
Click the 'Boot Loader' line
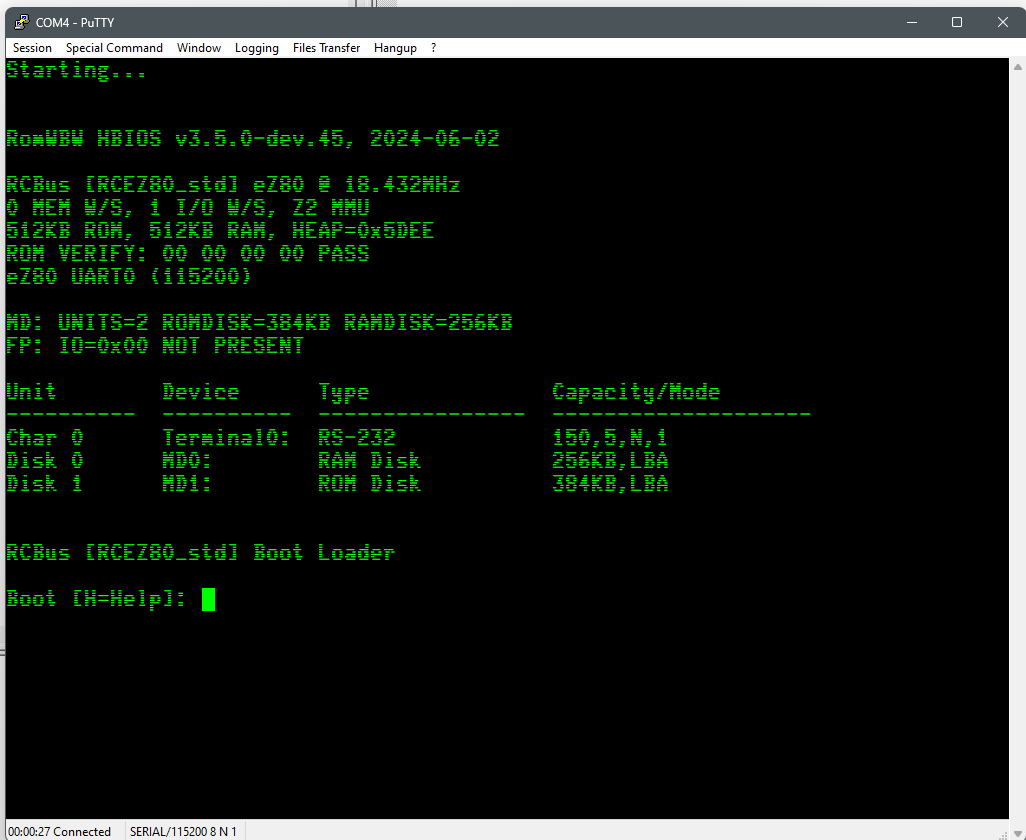click(x=201, y=553)
